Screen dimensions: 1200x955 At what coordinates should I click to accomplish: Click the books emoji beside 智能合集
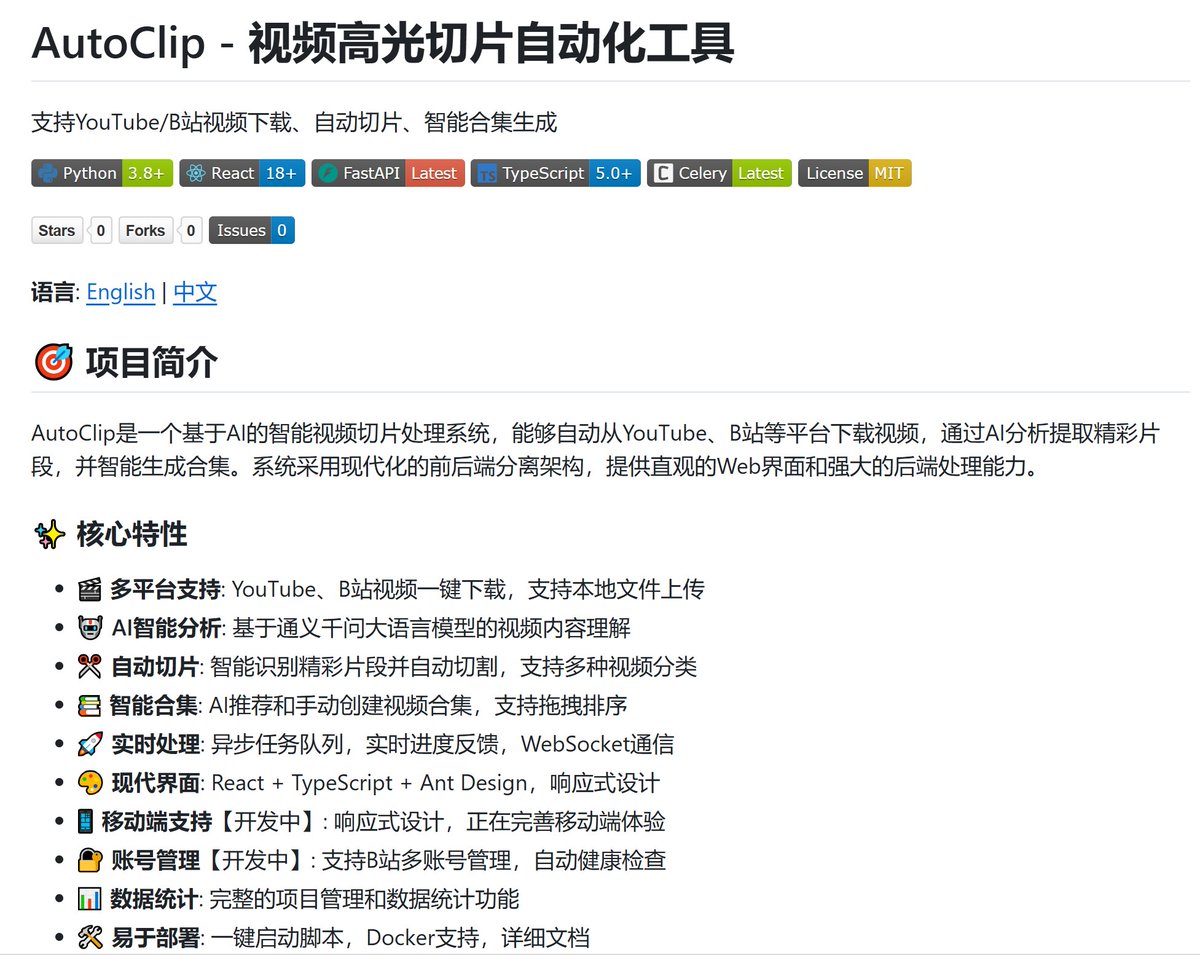(x=90, y=705)
